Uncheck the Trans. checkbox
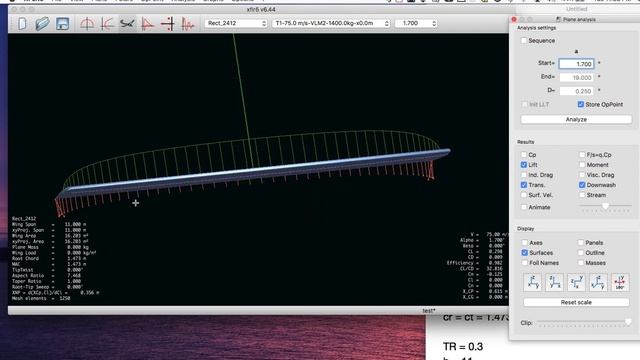 coord(524,185)
